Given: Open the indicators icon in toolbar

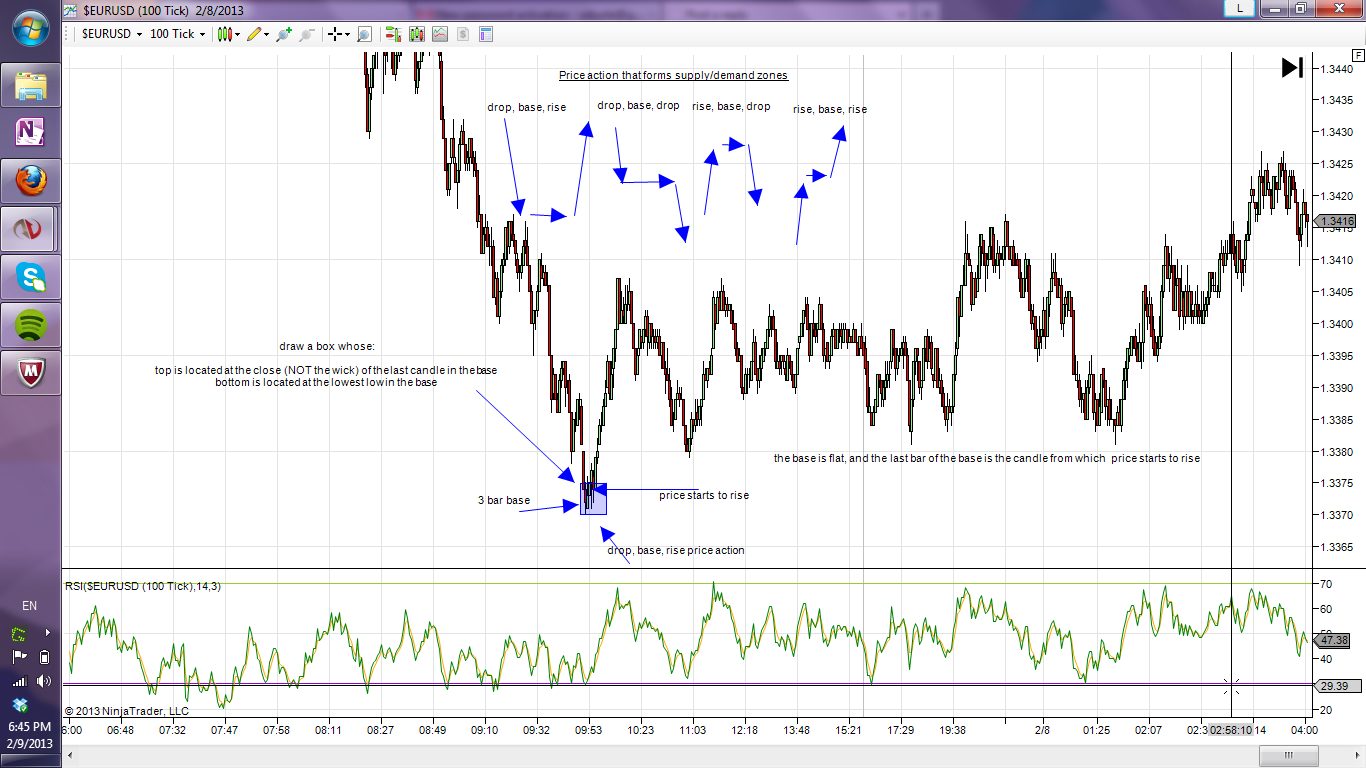Looking at the screenshot, I should pos(440,34).
